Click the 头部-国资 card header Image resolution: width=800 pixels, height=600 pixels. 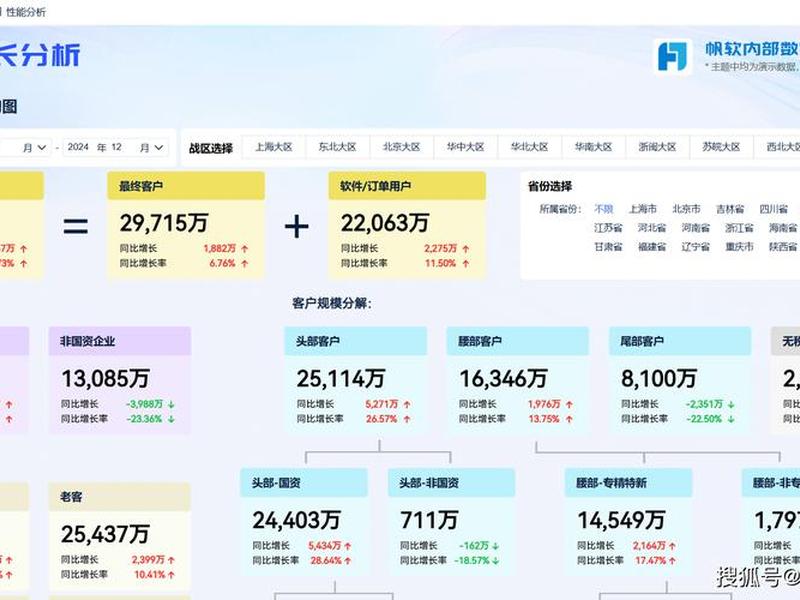coord(304,483)
